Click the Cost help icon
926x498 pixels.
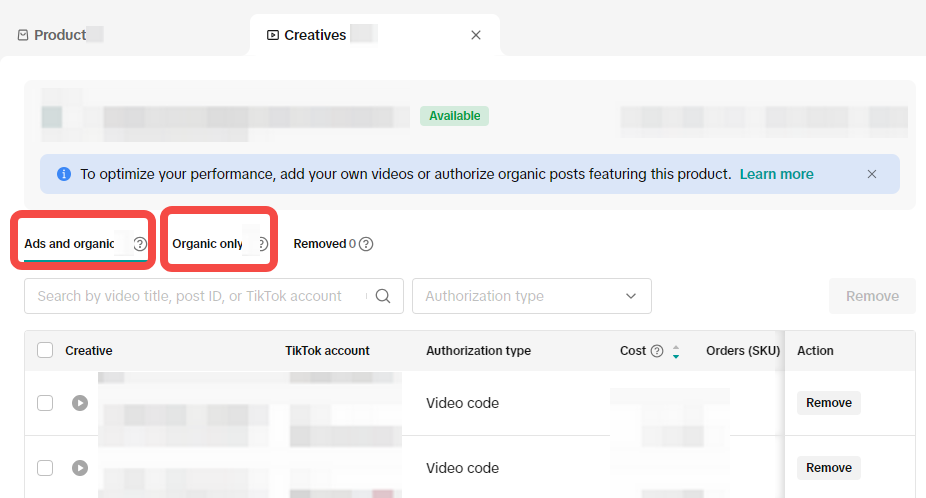click(657, 351)
